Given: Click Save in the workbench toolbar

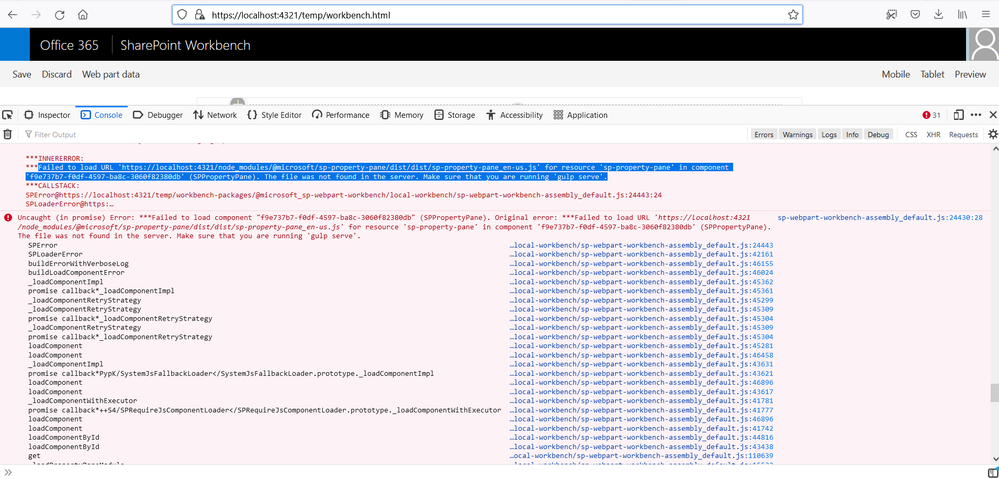Looking at the screenshot, I should pos(22,75).
